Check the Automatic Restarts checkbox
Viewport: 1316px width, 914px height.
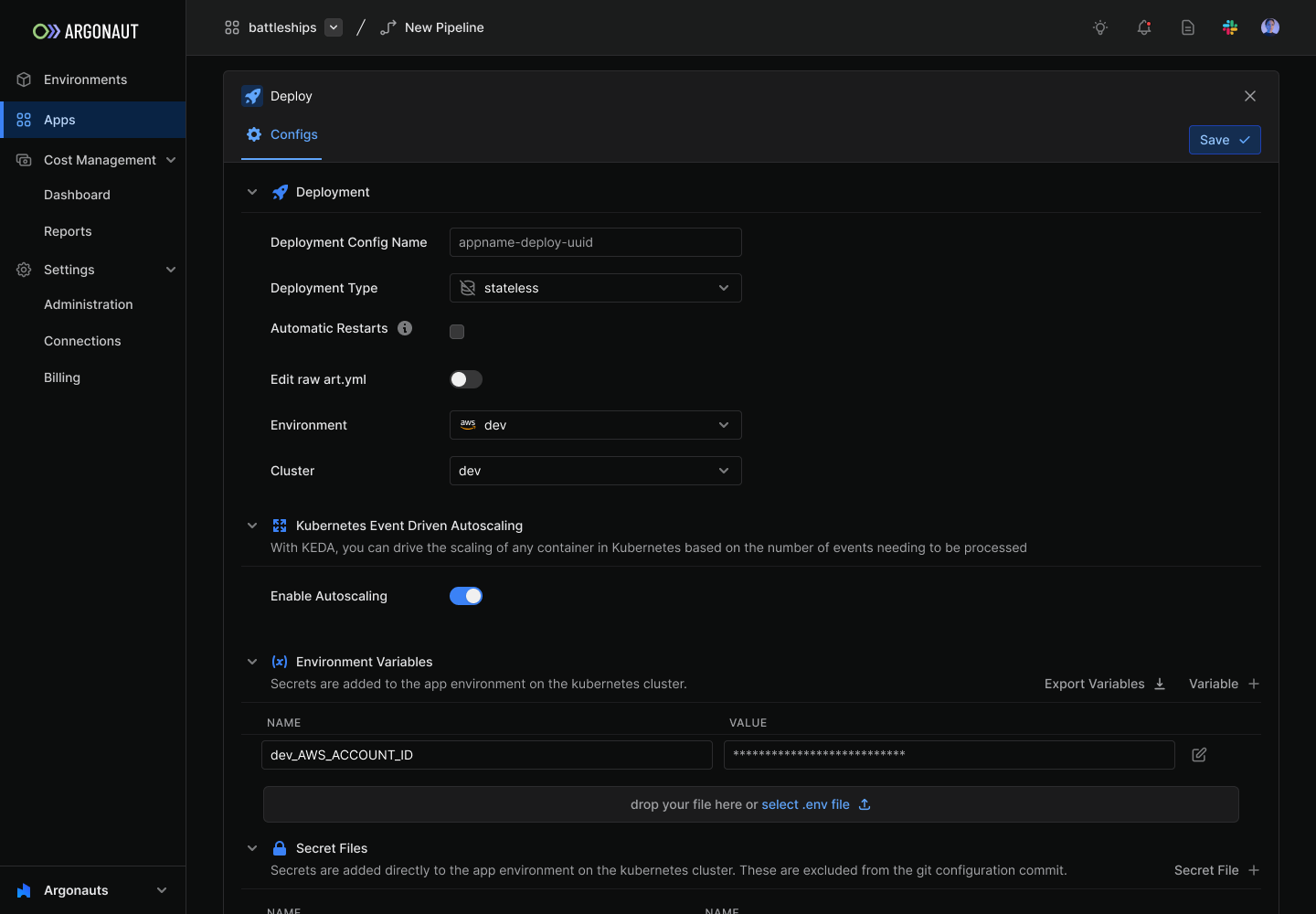457,331
